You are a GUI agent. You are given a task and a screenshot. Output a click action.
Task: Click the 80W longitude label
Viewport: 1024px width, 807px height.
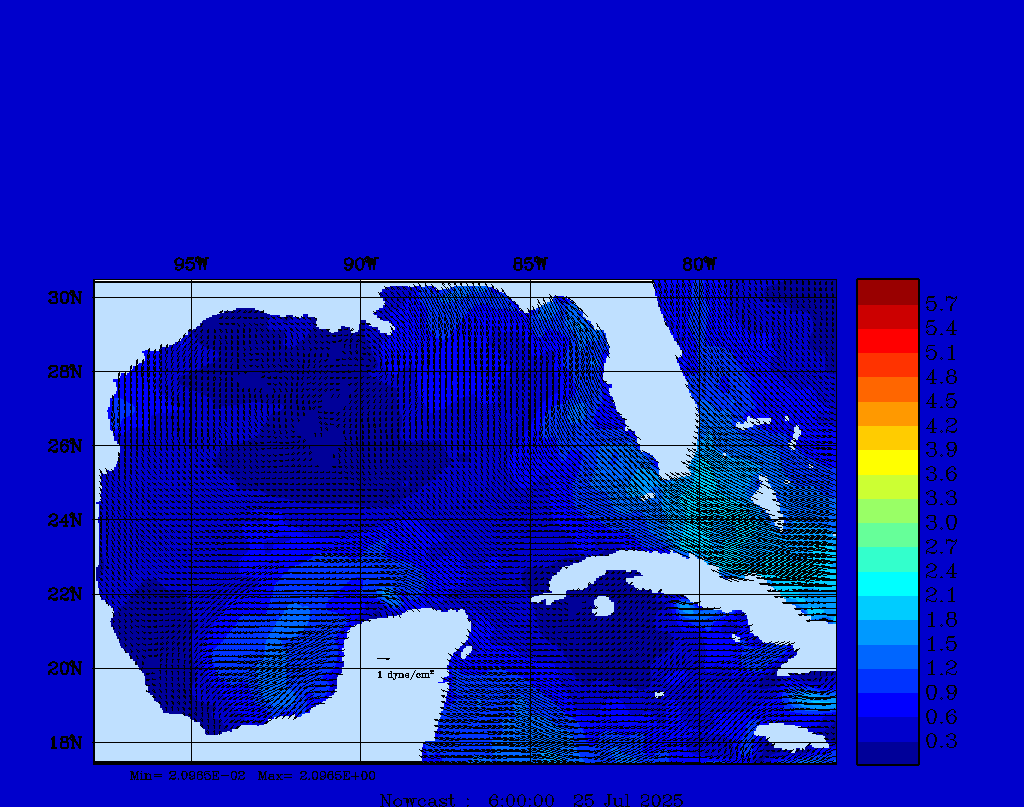[x=699, y=264]
